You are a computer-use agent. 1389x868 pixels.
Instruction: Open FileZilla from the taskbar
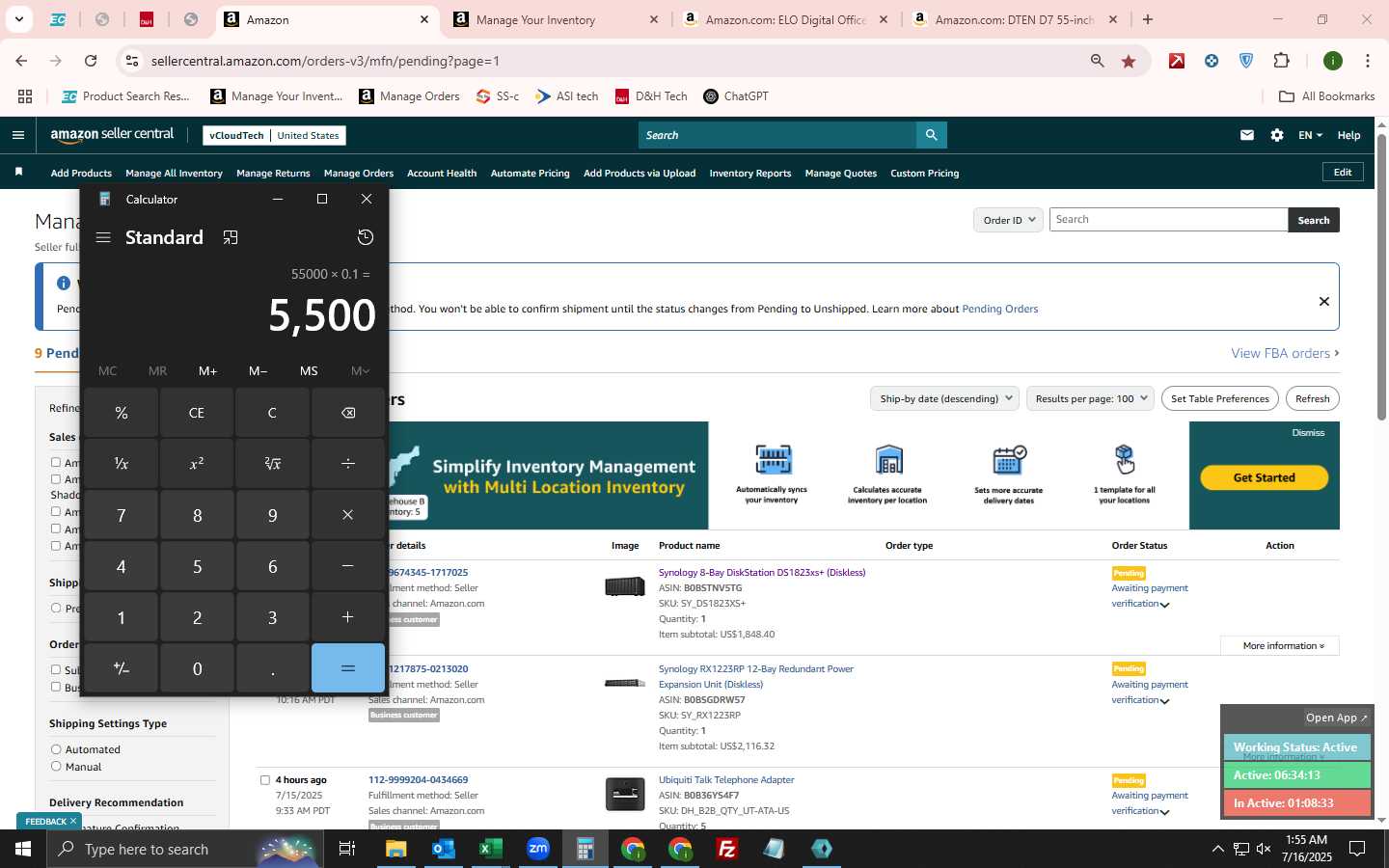[727, 849]
